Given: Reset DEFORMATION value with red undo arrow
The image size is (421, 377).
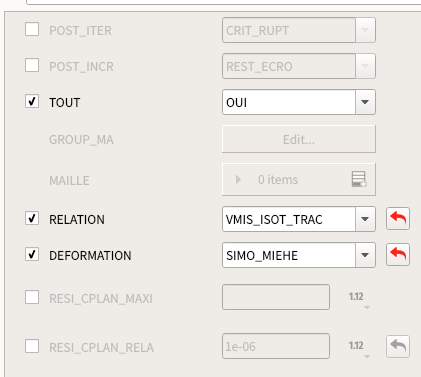Looking at the screenshot, I should click(x=398, y=255).
